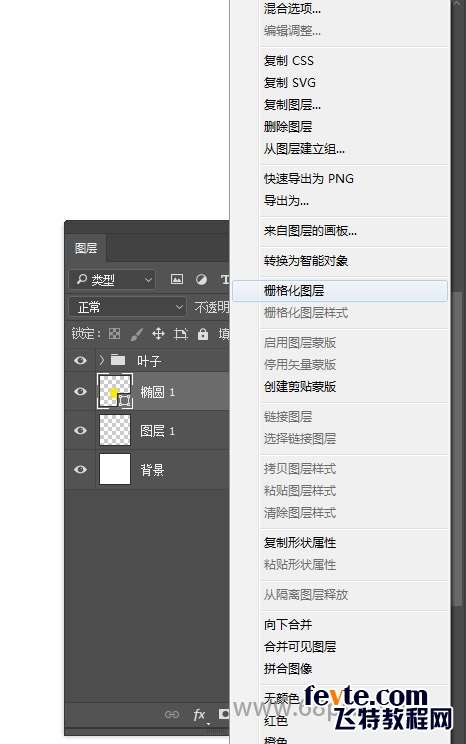This screenshot has height=744, width=466.
Task: Click the pixel layer filter icon
Action: pos(177,279)
